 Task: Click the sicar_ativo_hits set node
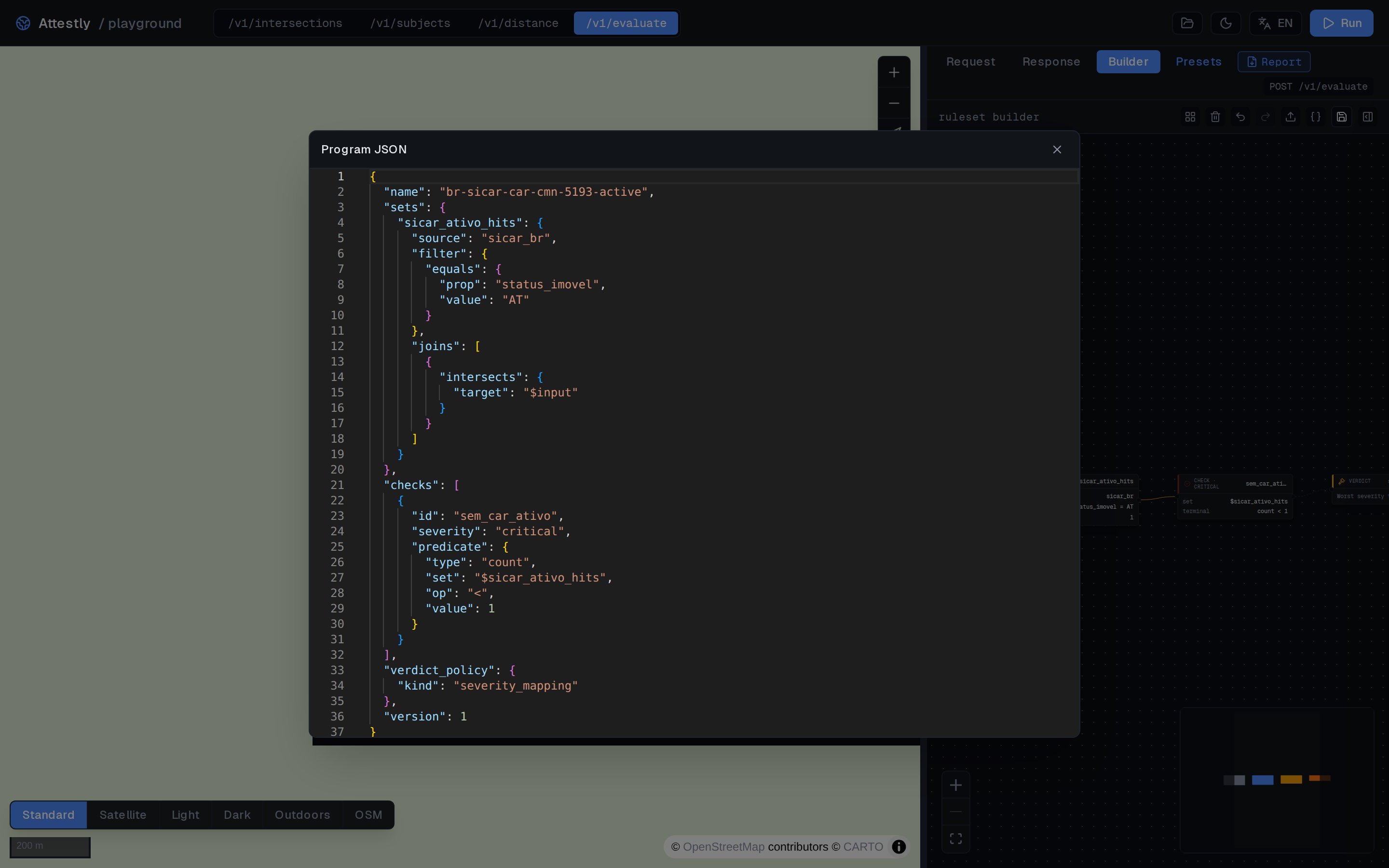[x=1109, y=499]
